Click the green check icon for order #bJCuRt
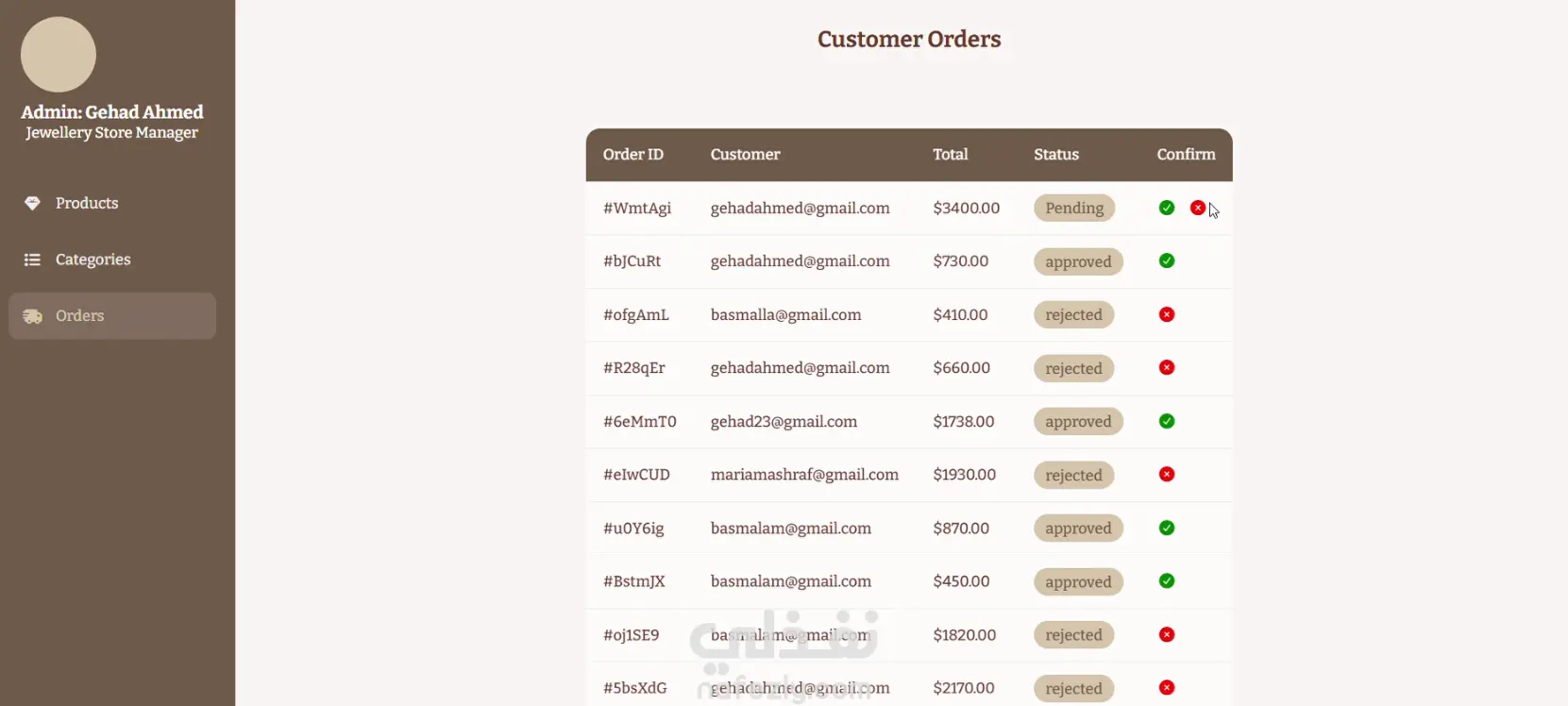This screenshot has height=706, width=1568. (1167, 261)
